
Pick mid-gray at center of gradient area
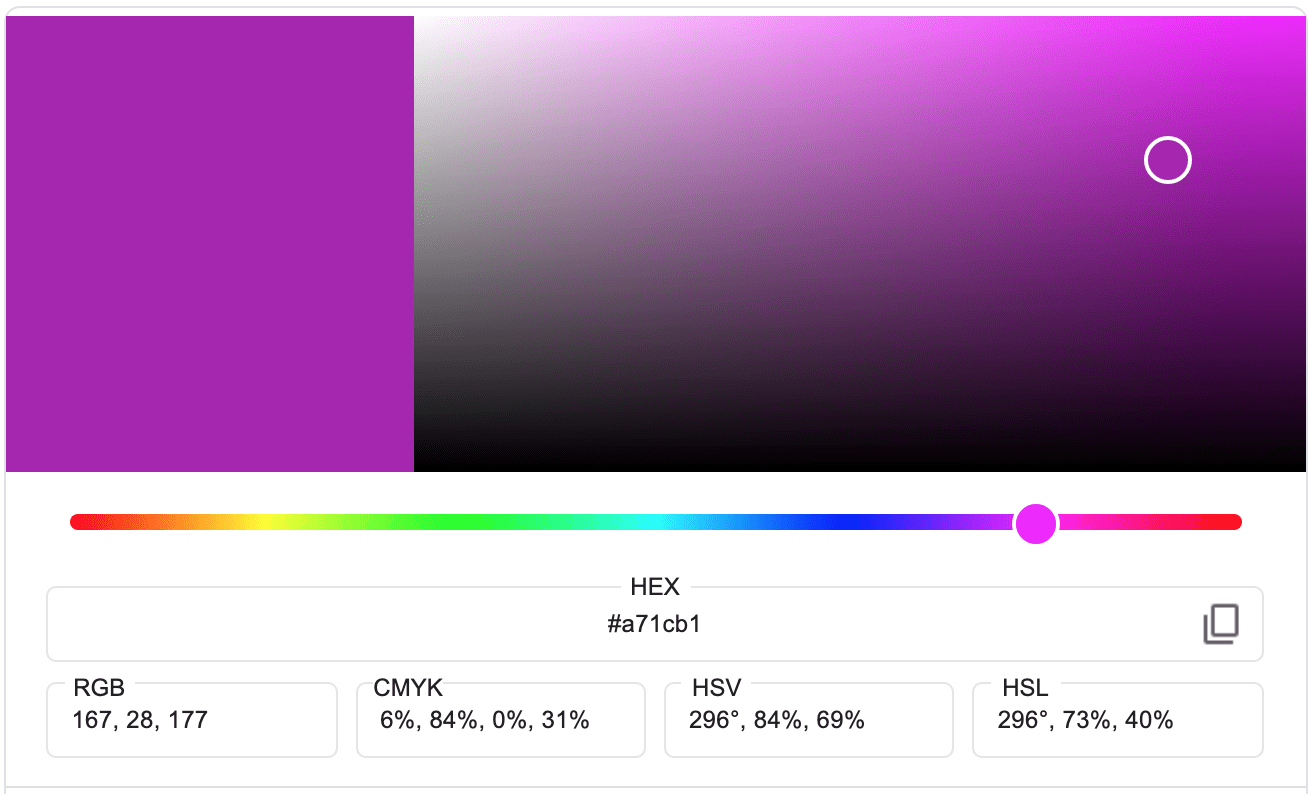pos(860,244)
